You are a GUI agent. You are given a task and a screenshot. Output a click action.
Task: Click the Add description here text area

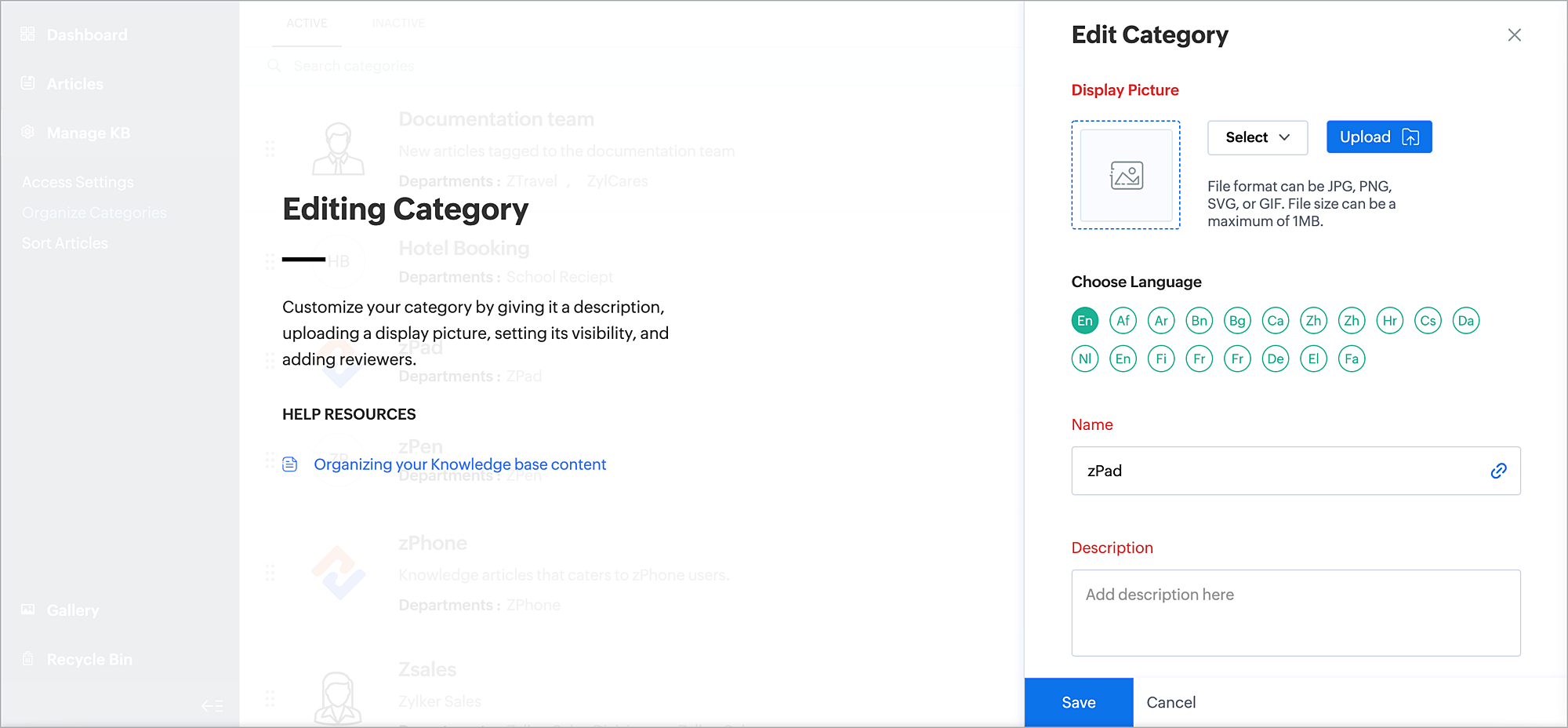coord(1296,613)
